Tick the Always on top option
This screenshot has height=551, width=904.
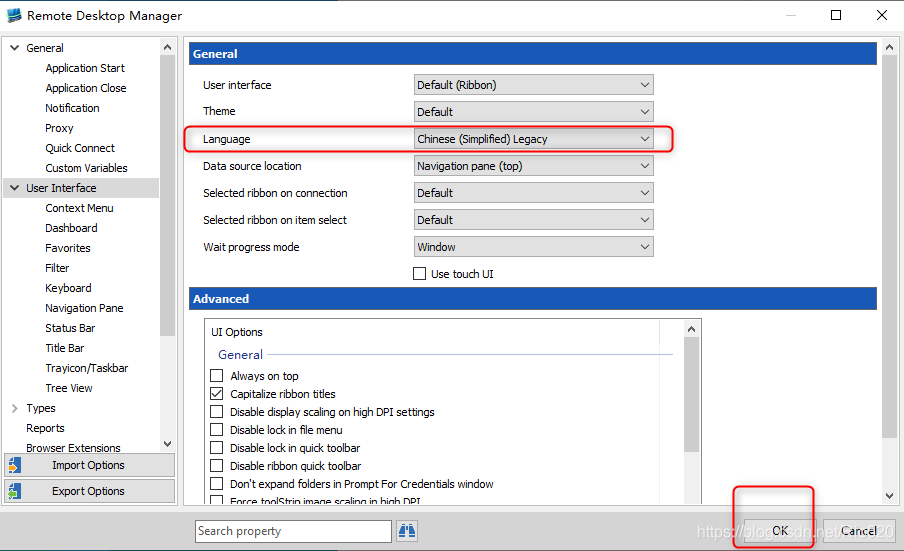pyautogui.click(x=217, y=376)
